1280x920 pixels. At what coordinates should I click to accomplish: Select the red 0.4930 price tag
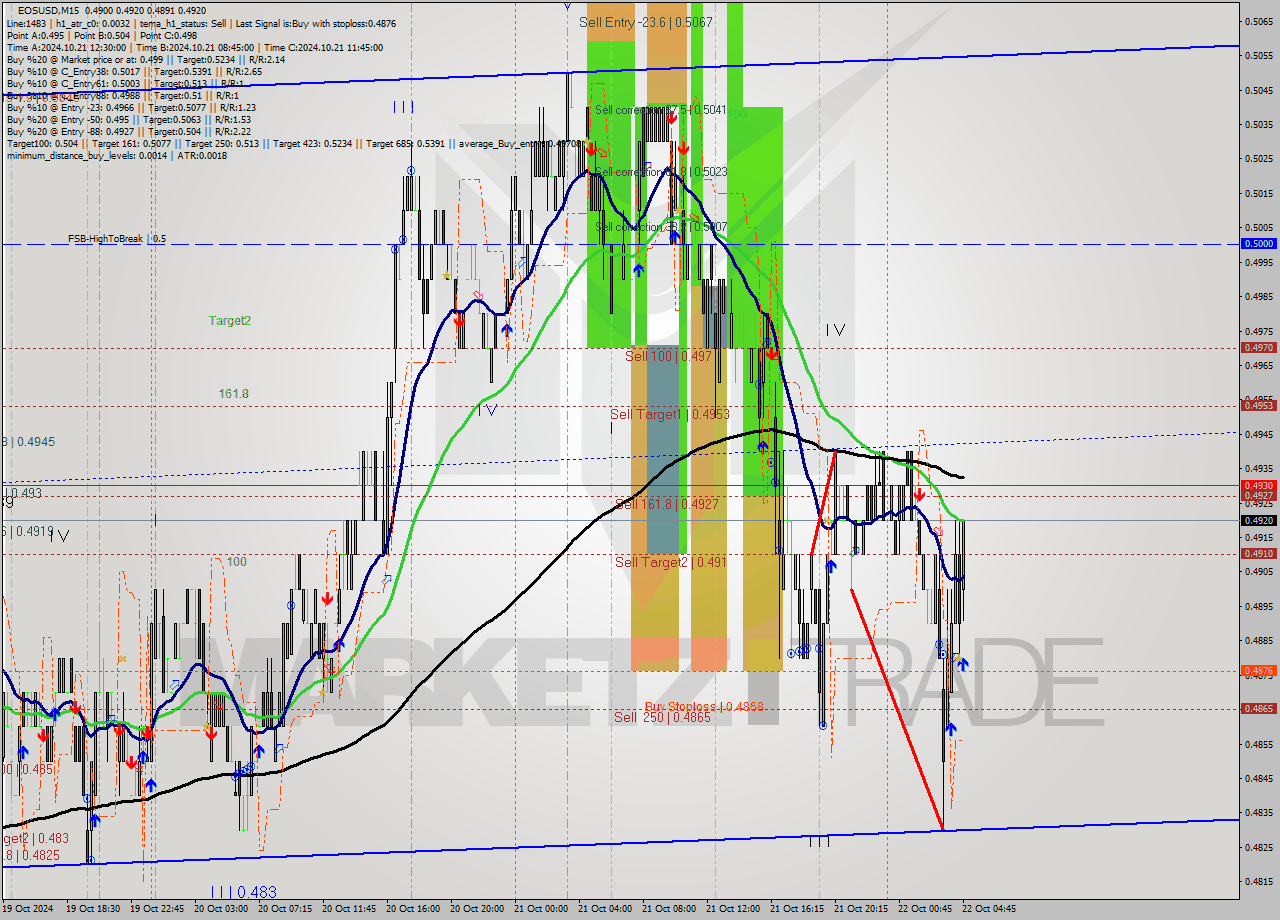pos(1257,485)
